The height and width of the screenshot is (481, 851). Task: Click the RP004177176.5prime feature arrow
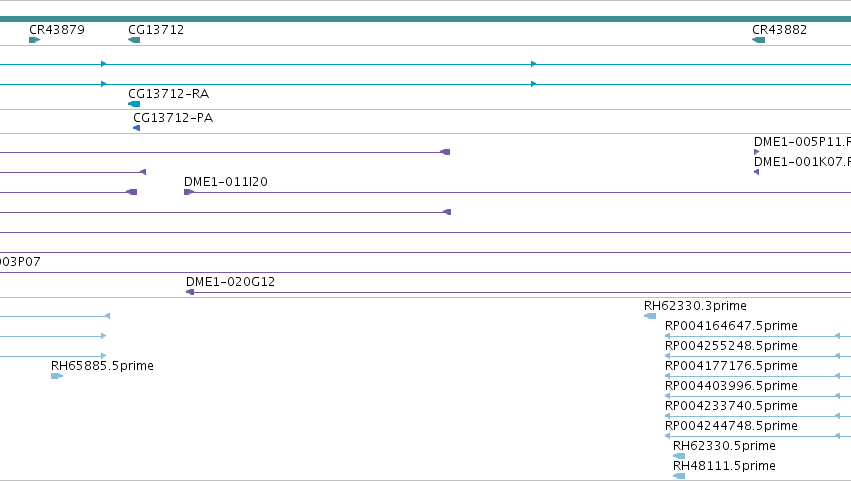click(x=668, y=376)
